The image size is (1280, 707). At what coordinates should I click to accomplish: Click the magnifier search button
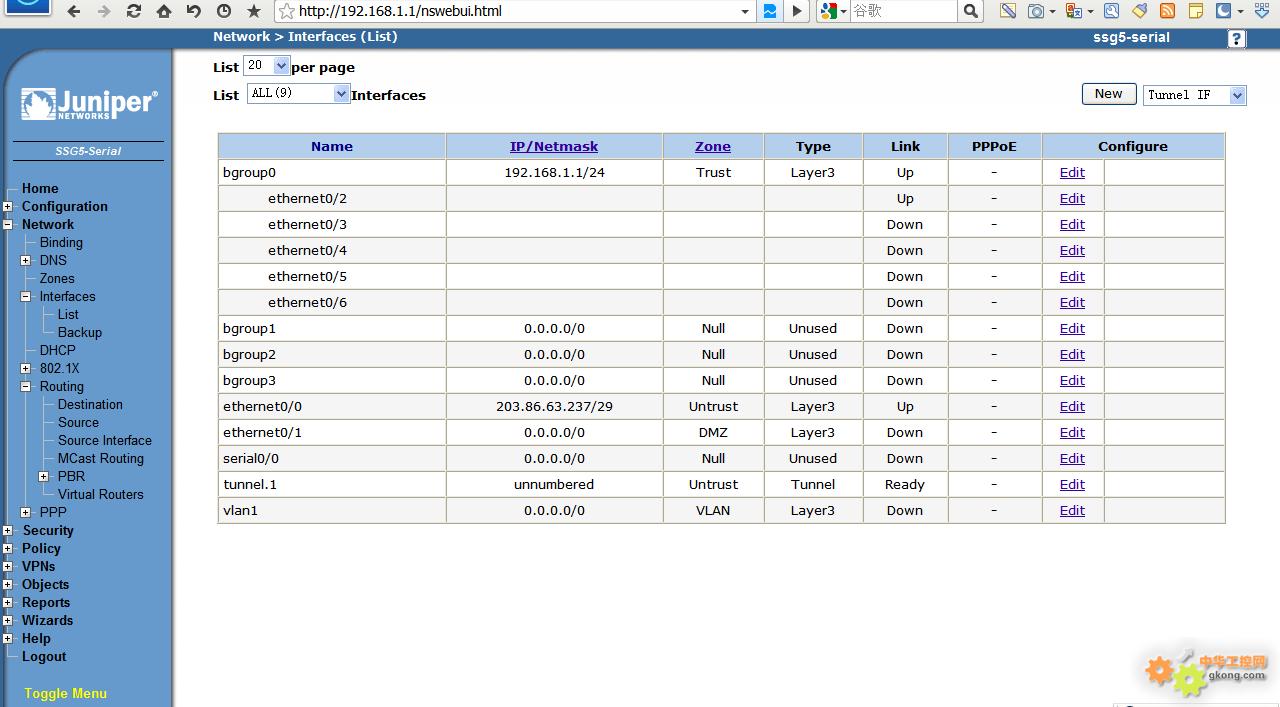pos(970,11)
